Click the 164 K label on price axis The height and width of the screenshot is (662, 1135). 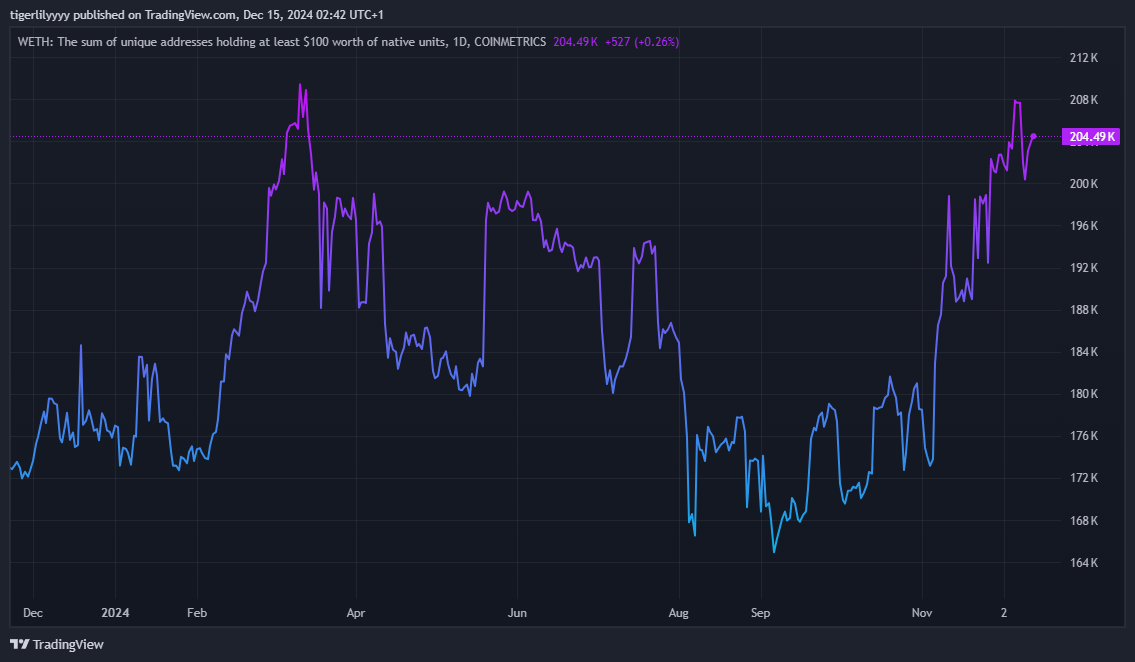pos(1084,563)
